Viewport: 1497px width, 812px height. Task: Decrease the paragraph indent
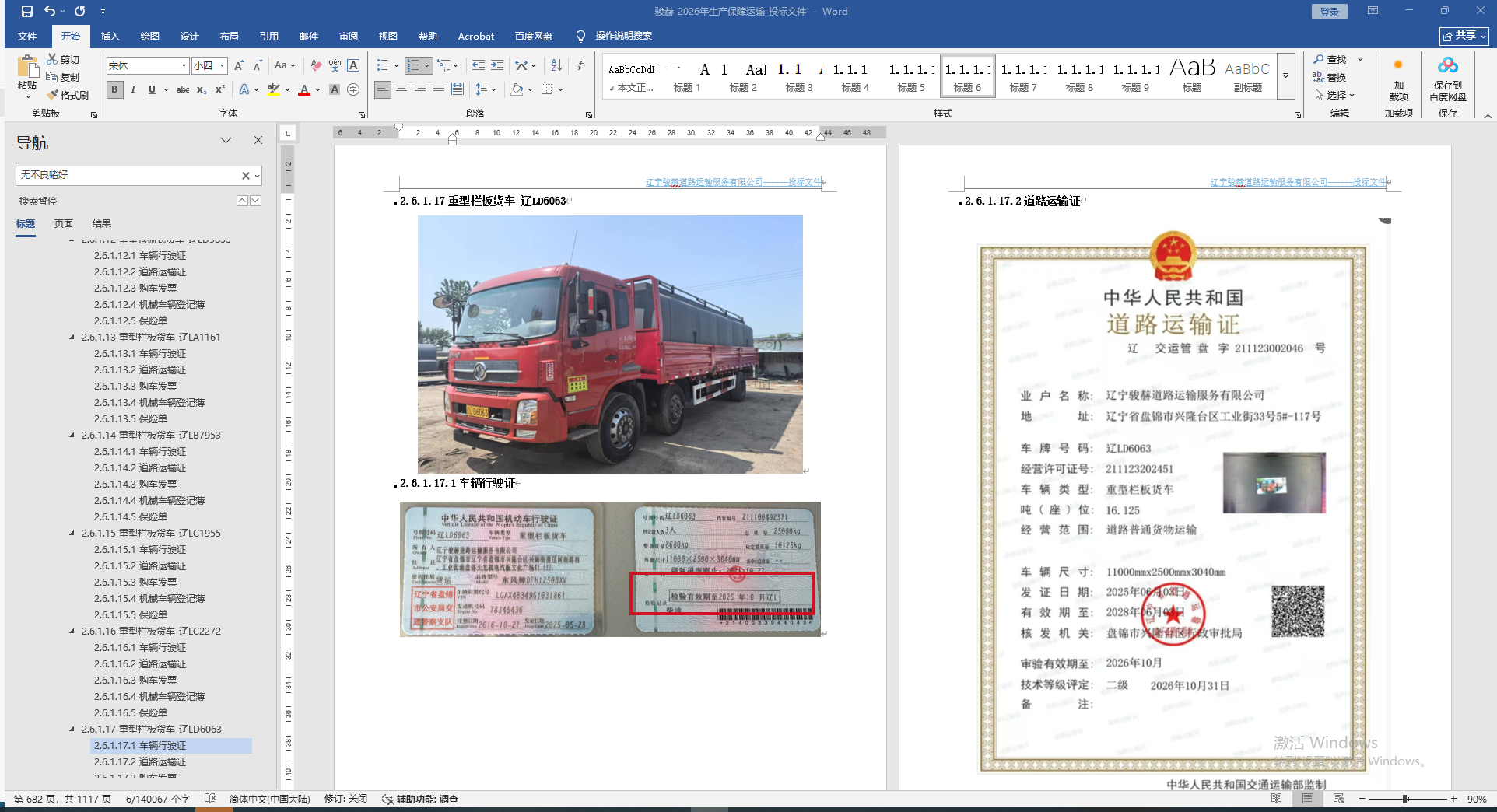pos(478,66)
